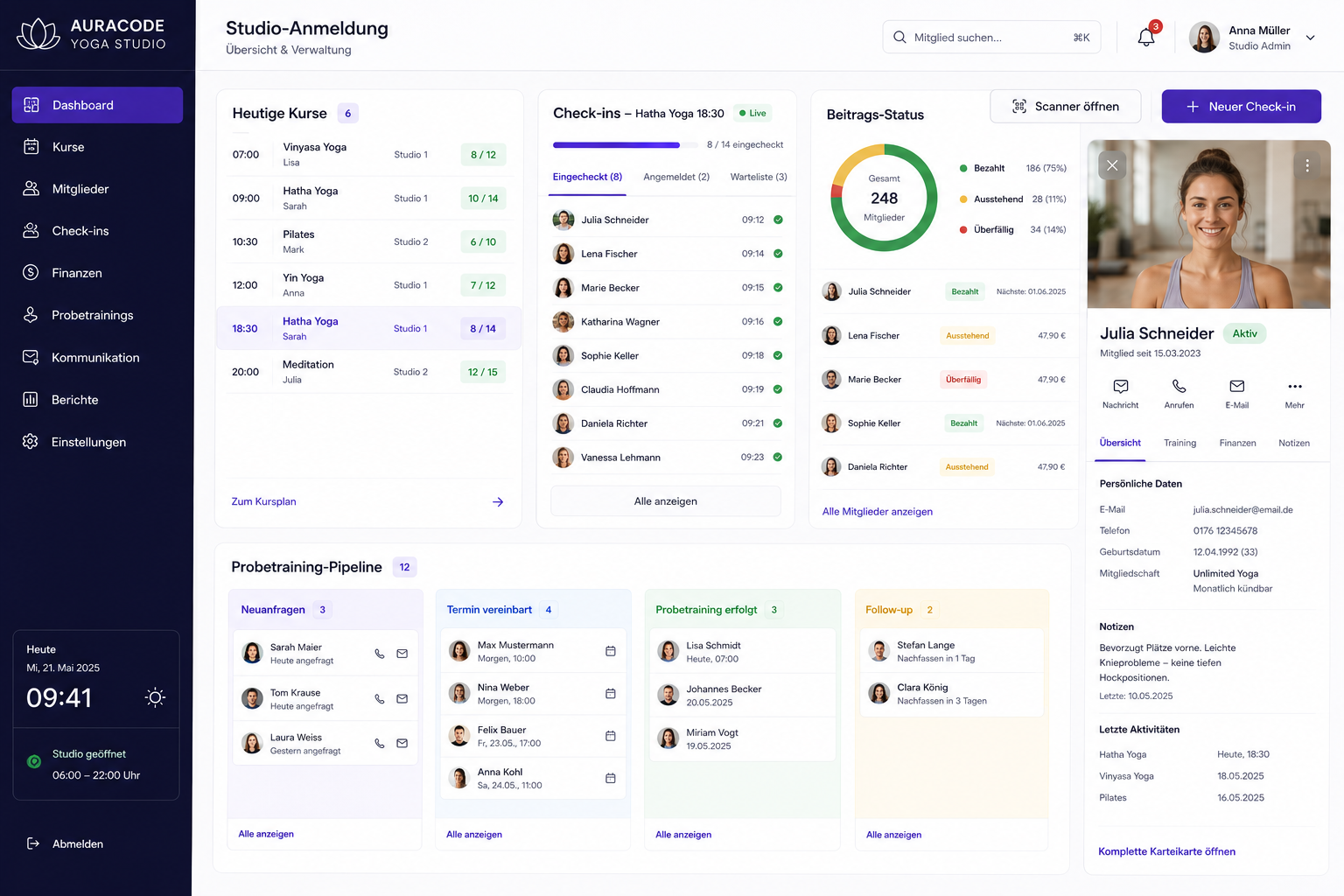Click Alle anzeigen under Follow-up
Image resolution: width=1344 pixels, height=896 pixels.
tap(893, 835)
